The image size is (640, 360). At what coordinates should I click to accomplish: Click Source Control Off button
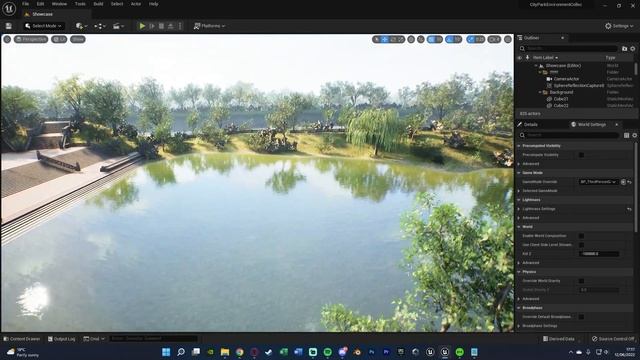pos(613,339)
